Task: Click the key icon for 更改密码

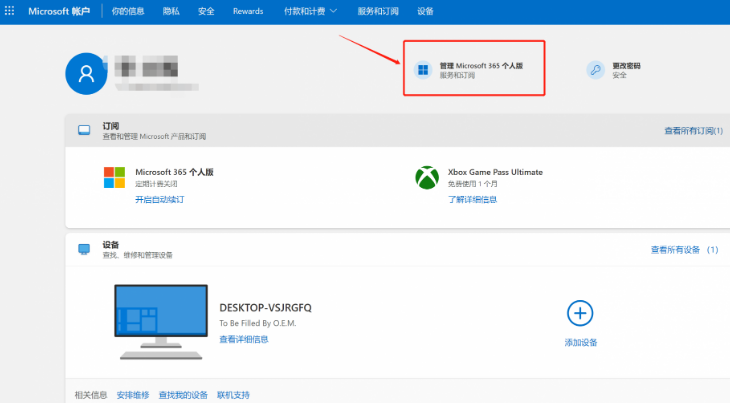Action: pos(595,70)
